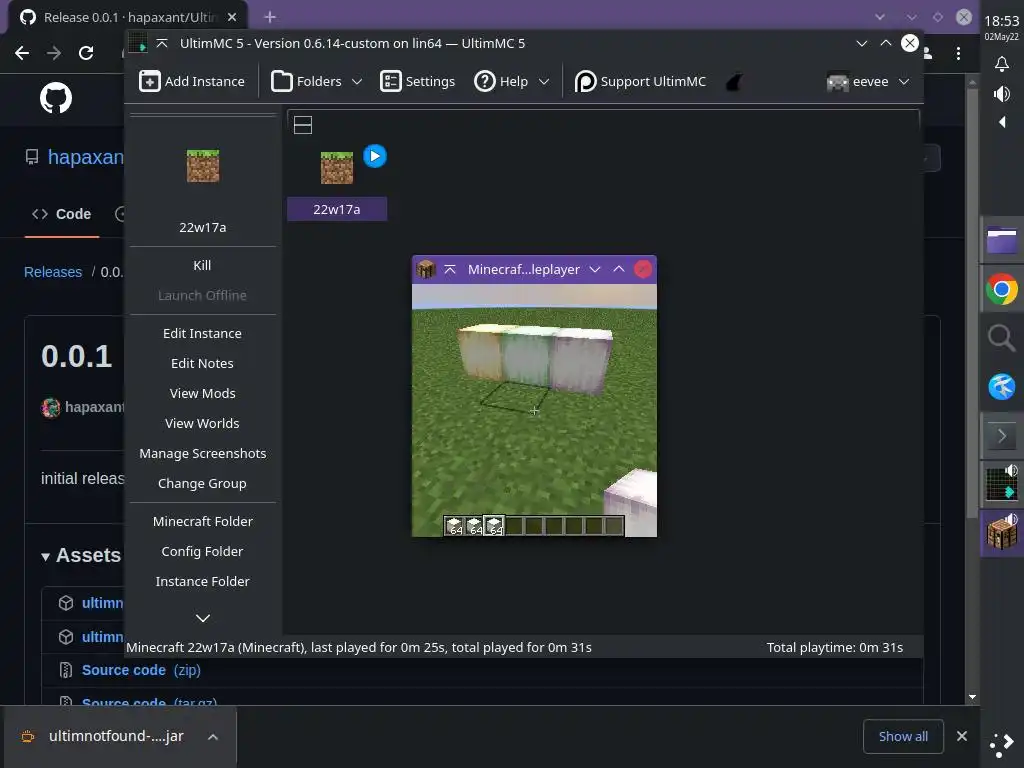Open the eevee account menu
Image resolution: width=1024 pixels, height=768 pixels.
coord(868,82)
